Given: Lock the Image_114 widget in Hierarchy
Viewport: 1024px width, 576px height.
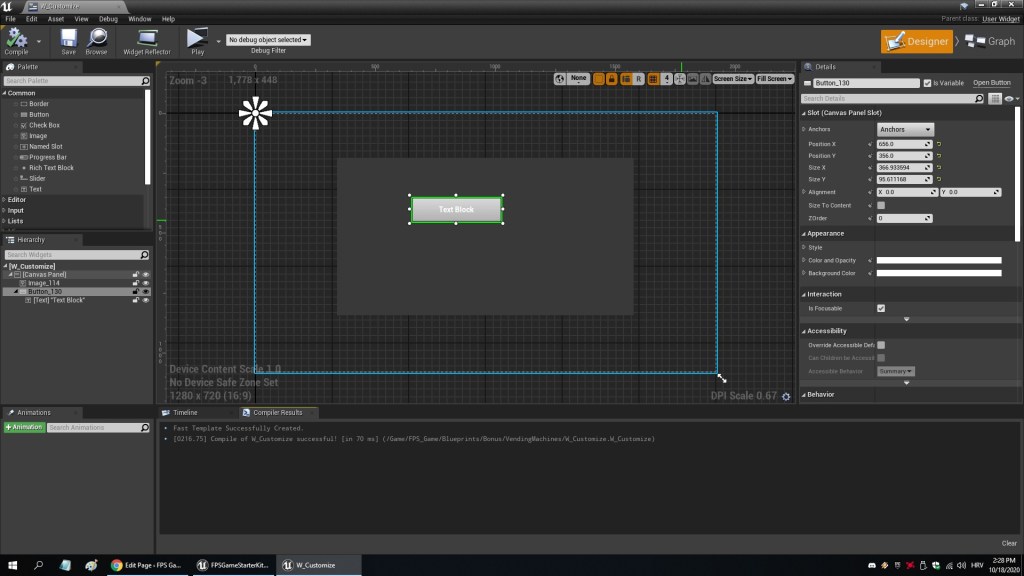Looking at the screenshot, I should 136,283.
